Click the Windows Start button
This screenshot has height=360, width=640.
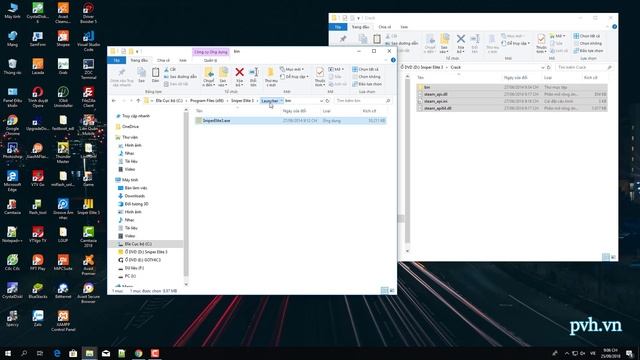point(7,353)
